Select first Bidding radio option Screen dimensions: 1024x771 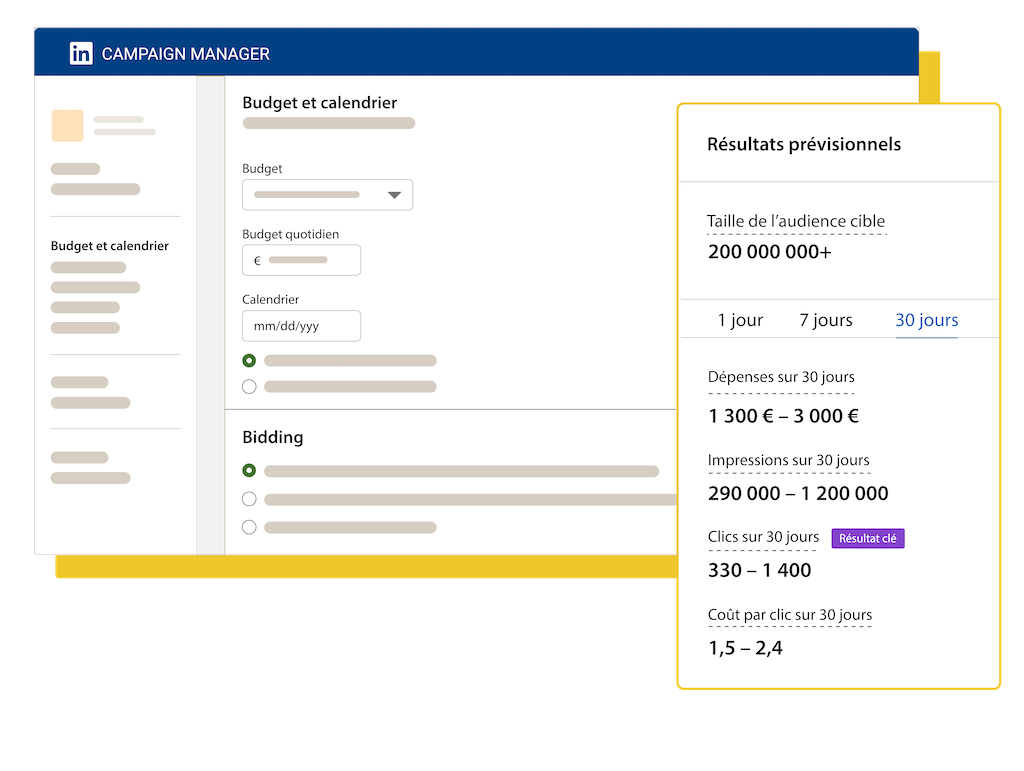tap(249, 471)
